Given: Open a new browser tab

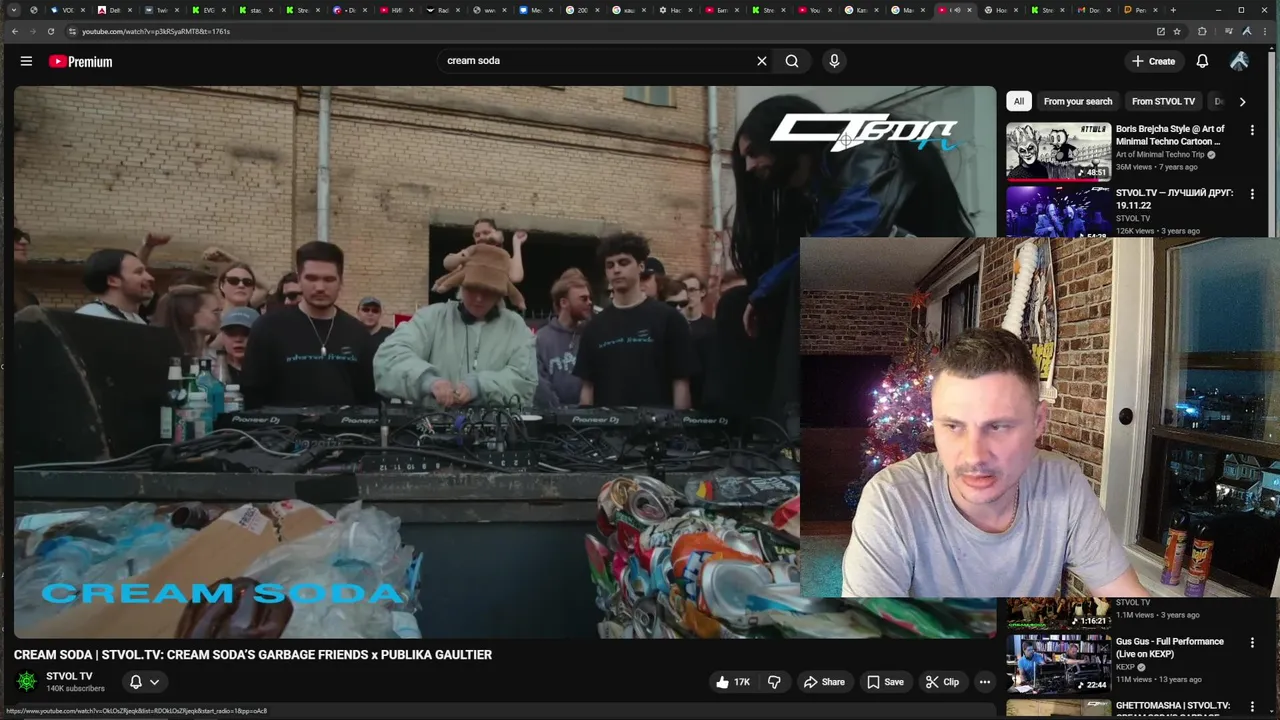Looking at the screenshot, I should pyautogui.click(x=1173, y=10).
